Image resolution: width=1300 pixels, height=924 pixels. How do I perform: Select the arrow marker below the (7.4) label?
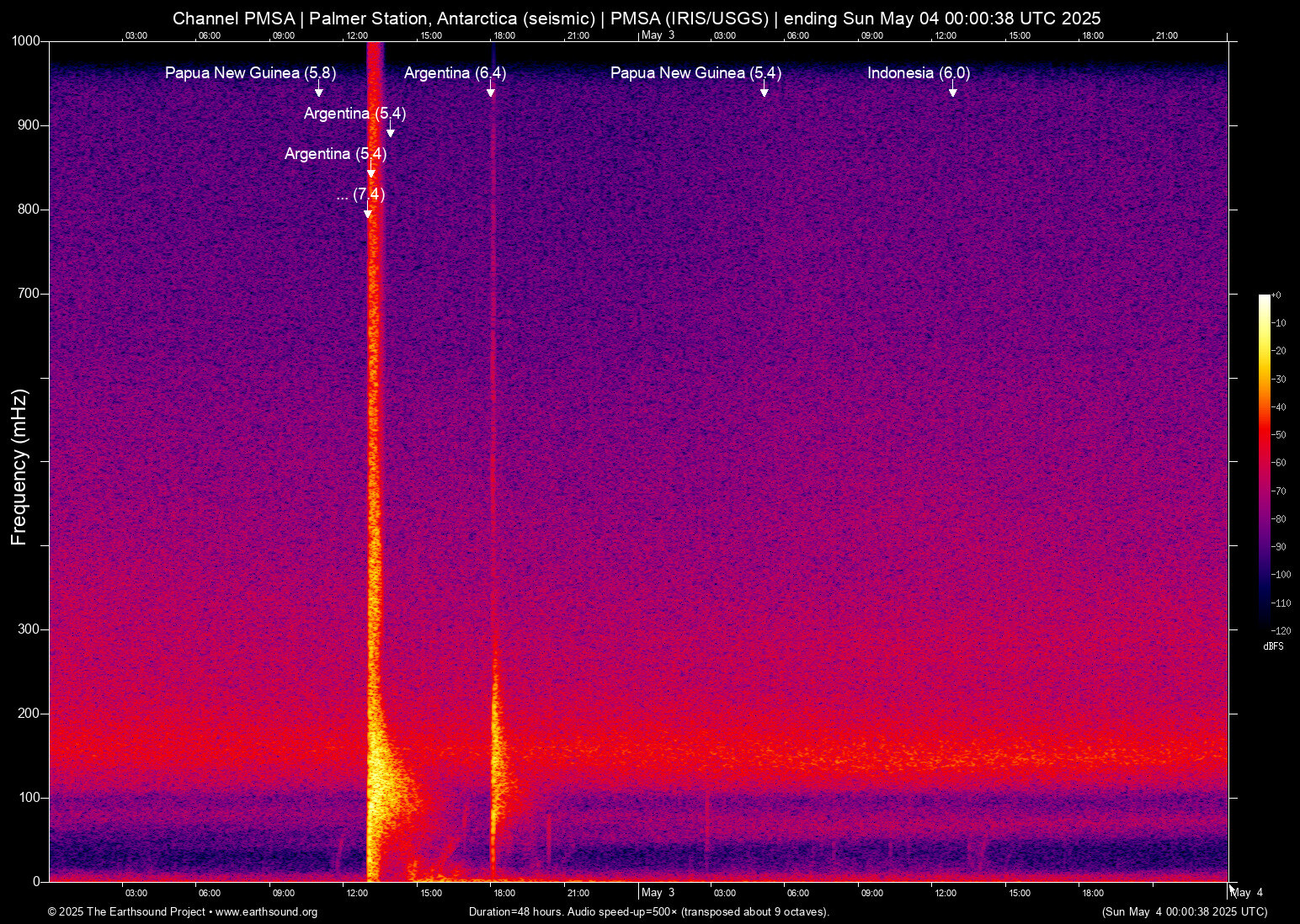coord(367,212)
